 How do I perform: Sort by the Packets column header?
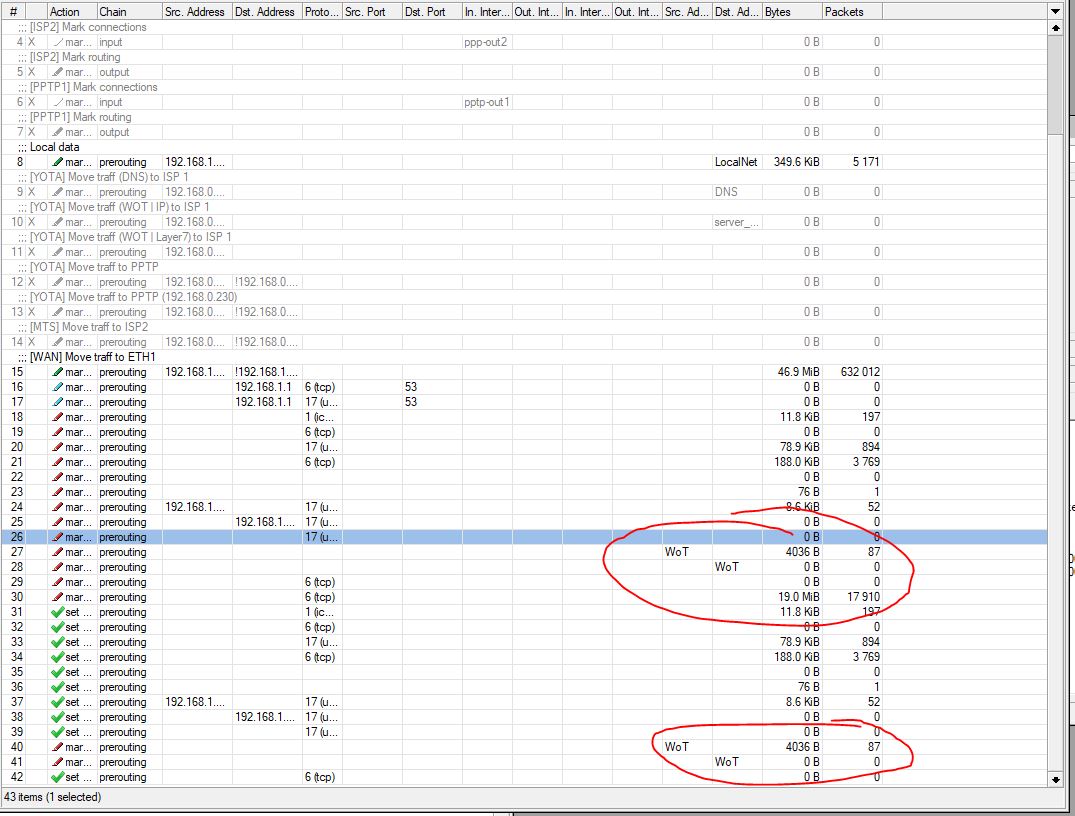coord(850,11)
